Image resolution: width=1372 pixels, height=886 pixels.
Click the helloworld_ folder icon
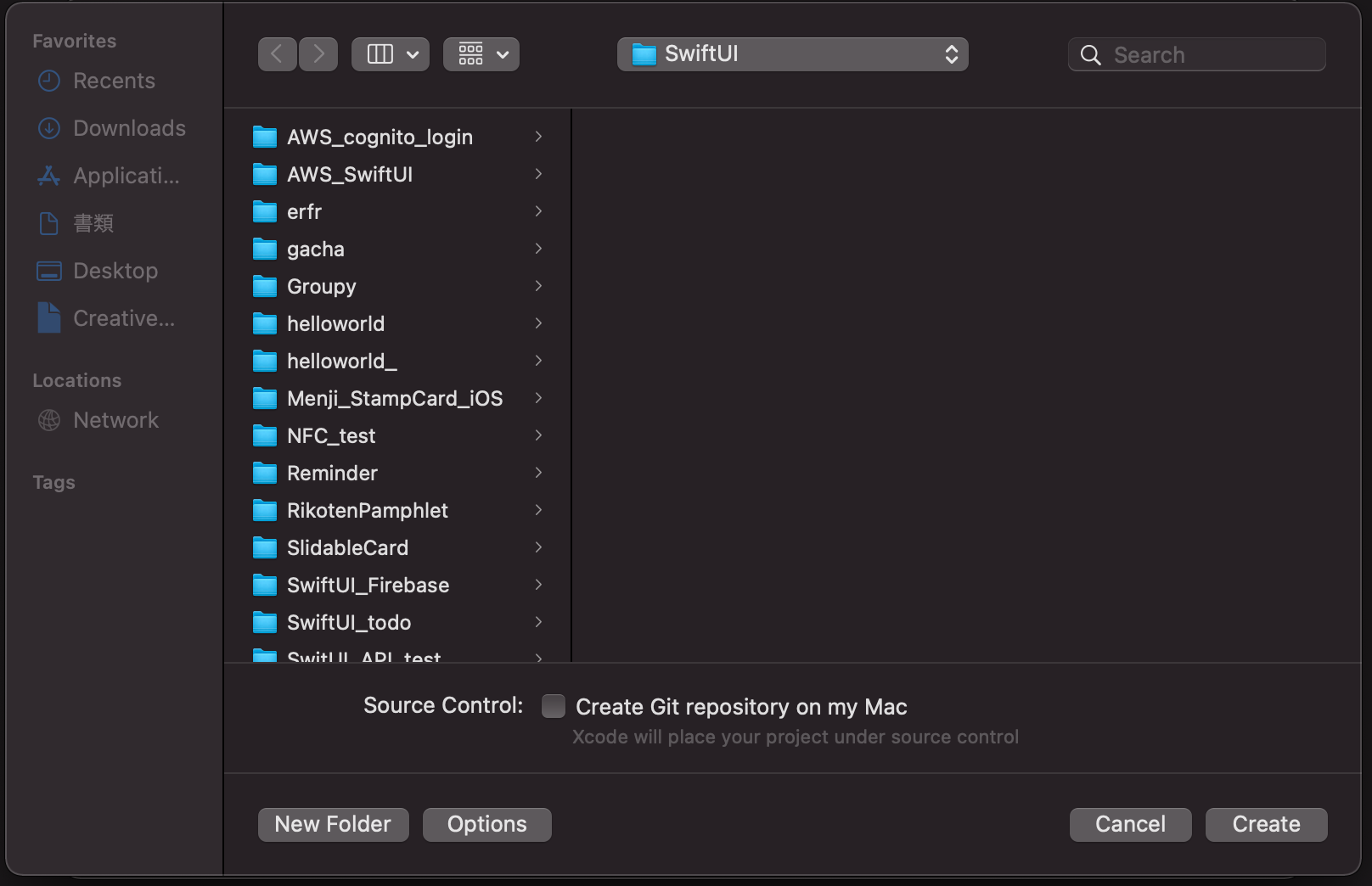(265, 361)
